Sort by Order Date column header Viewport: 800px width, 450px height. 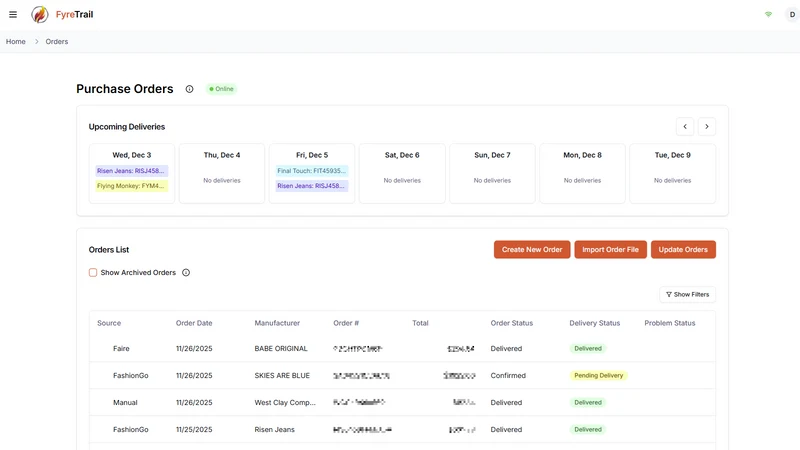point(194,323)
